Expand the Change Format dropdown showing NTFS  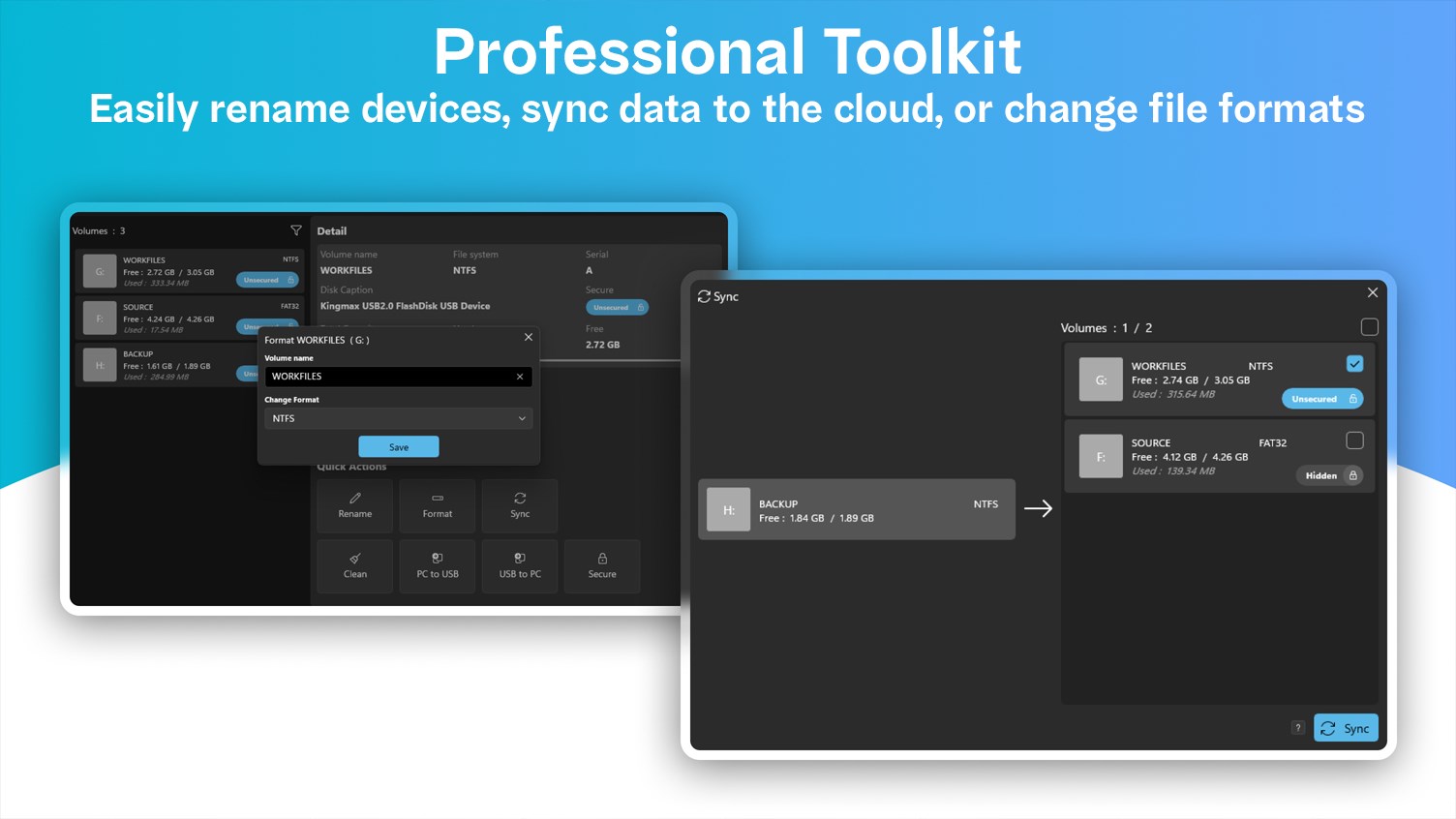(x=399, y=418)
